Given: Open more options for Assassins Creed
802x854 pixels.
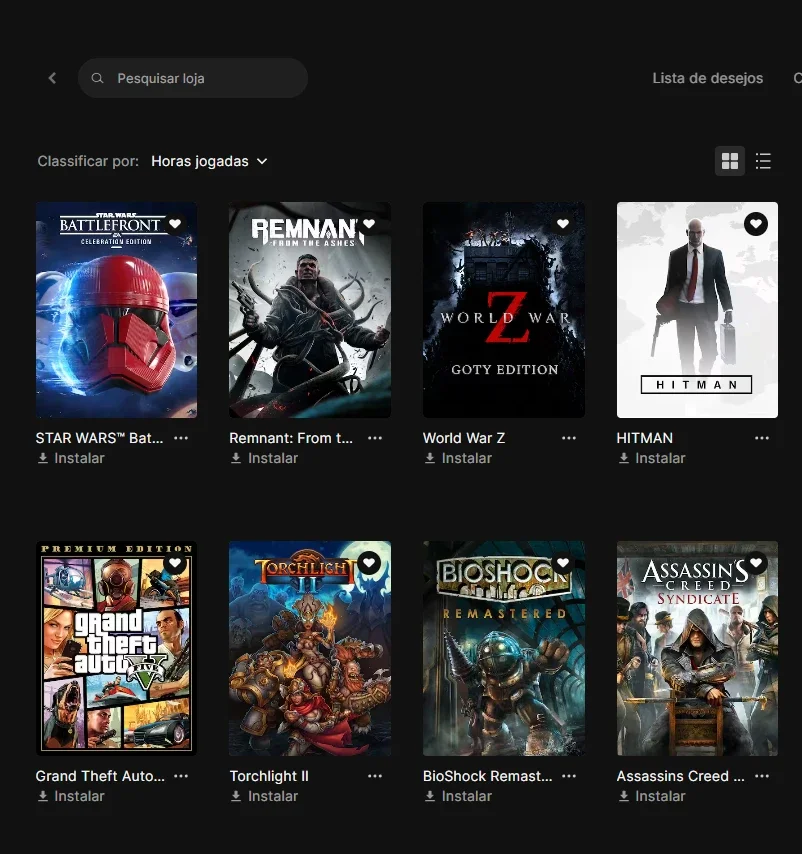Looking at the screenshot, I should (x=762, y=776).
